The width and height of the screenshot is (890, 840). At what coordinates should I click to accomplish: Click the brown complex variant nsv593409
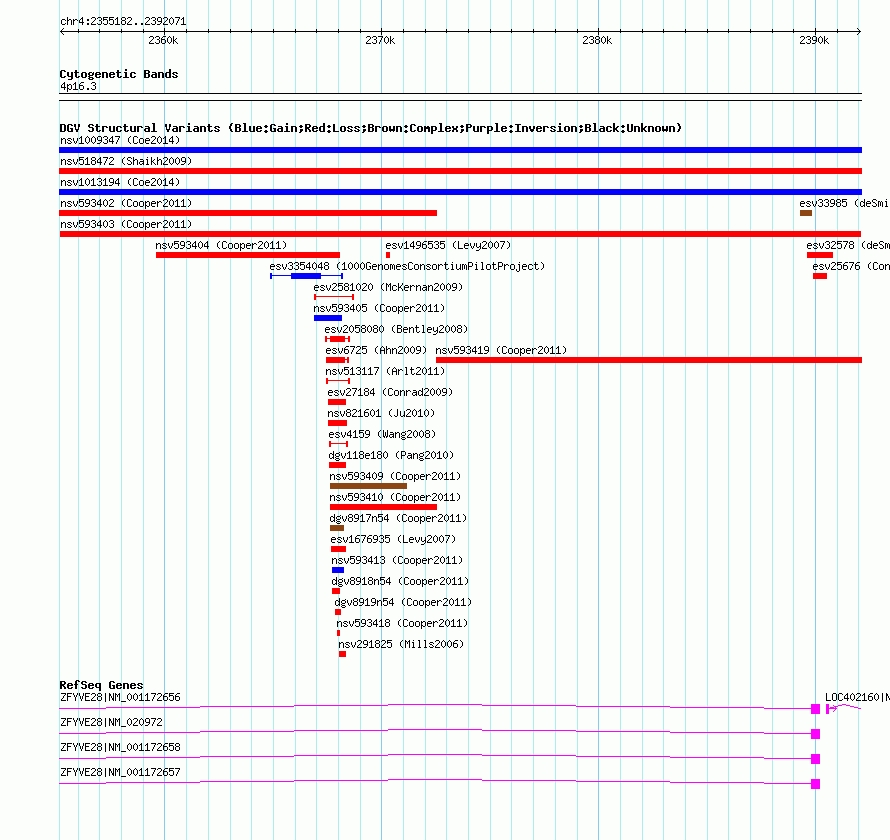point(368,486)
